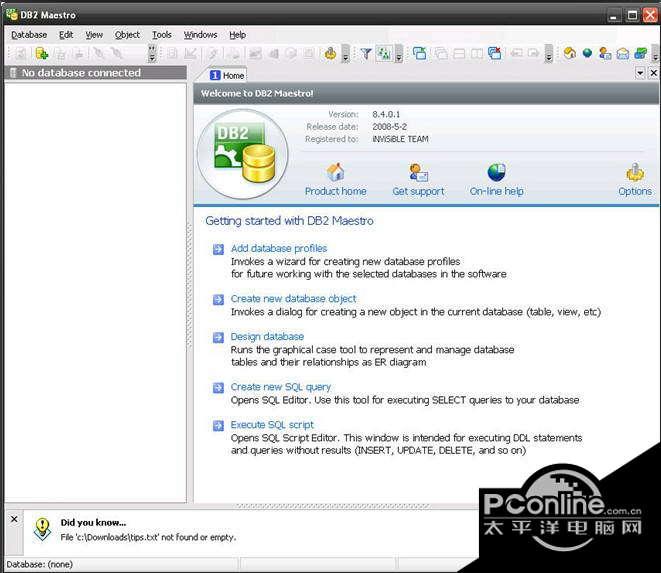Click the funnel filter toolbar icon
Viewport: 661px width, 573px height.
point(366,54)
